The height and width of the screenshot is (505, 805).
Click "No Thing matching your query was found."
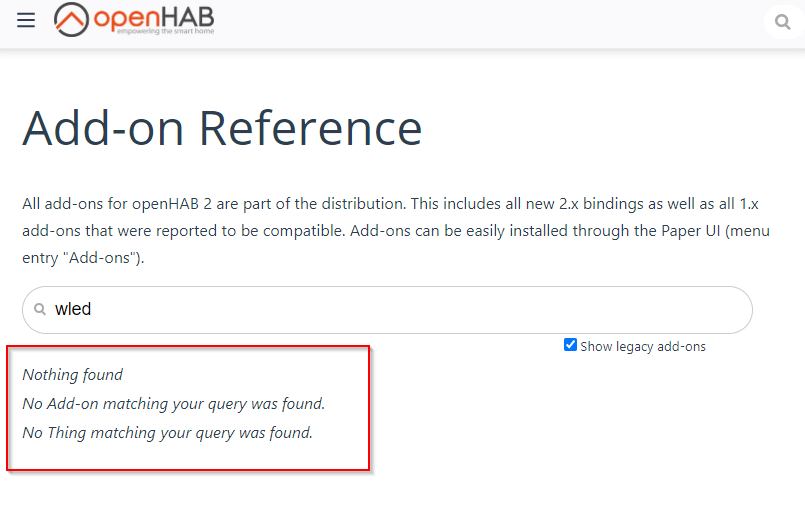(167, 433)
